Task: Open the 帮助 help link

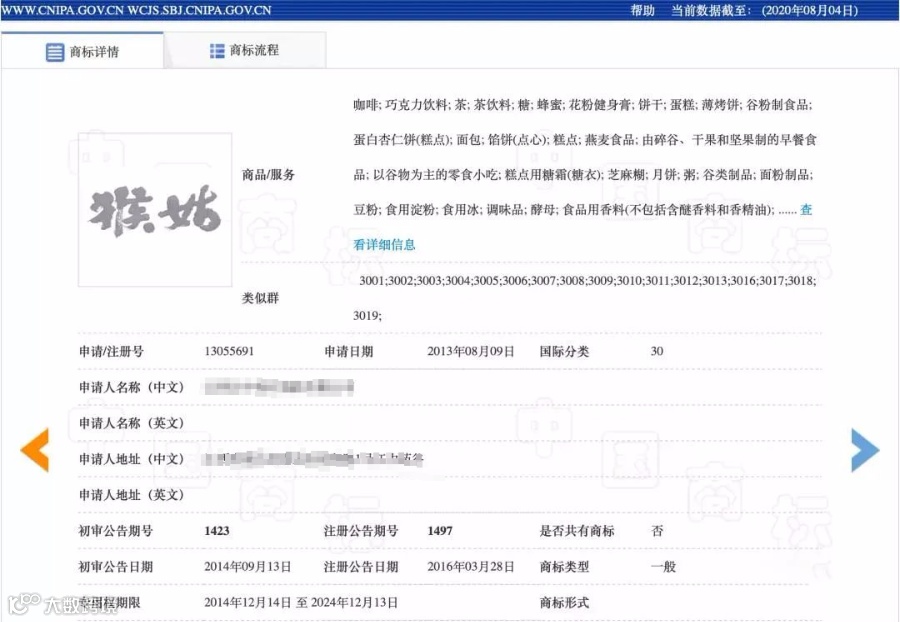Action: (642, 10)
